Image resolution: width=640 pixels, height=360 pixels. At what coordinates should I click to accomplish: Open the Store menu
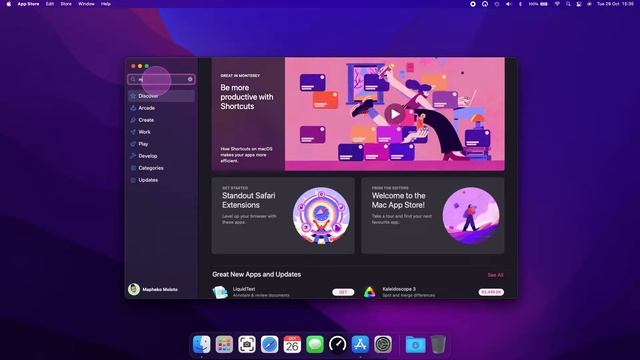coord(66,4)
